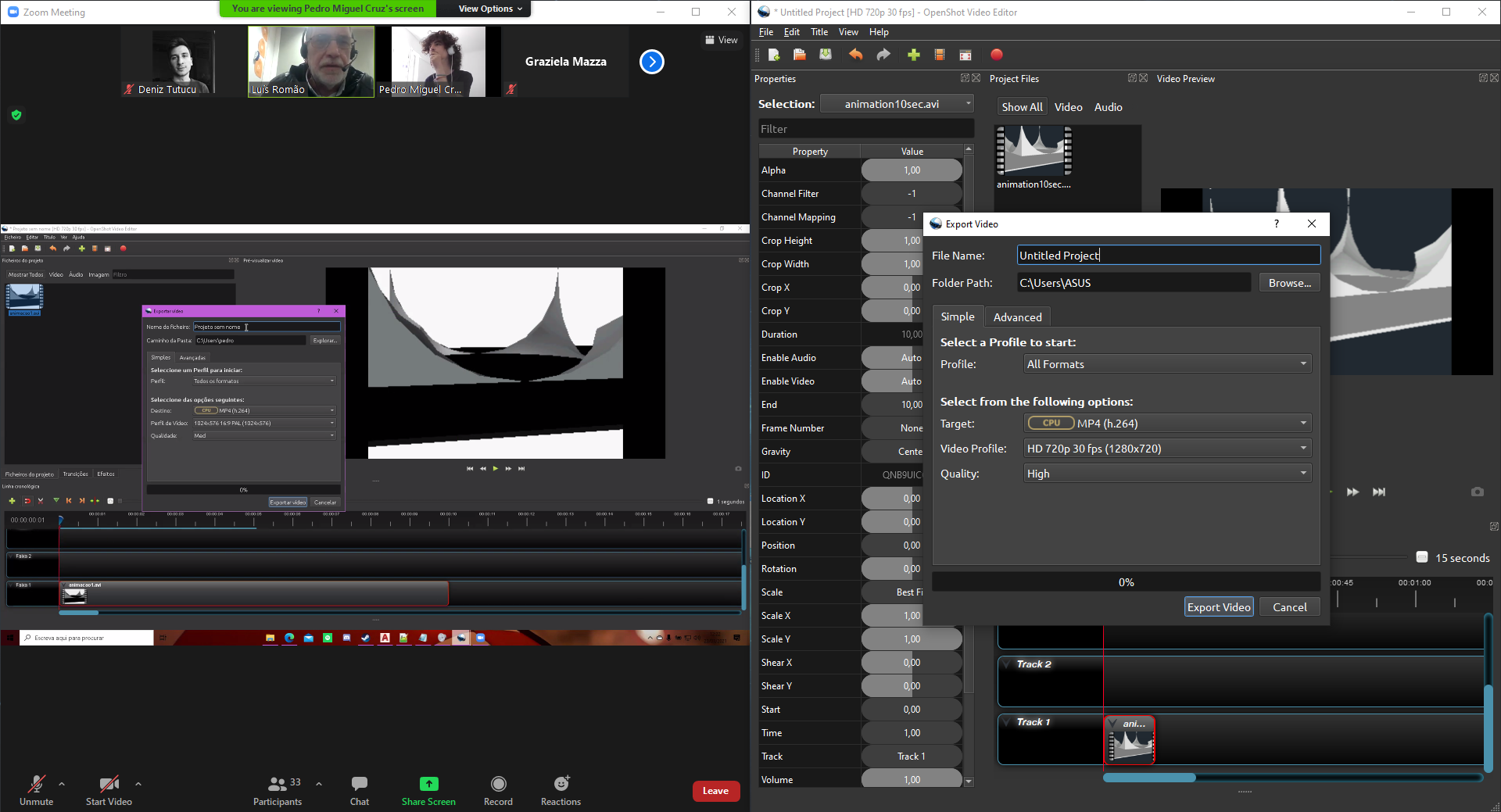Click the blue next participants arrow in Zoom
Viewport: 1501px width, 812px height.
[652, 62]
